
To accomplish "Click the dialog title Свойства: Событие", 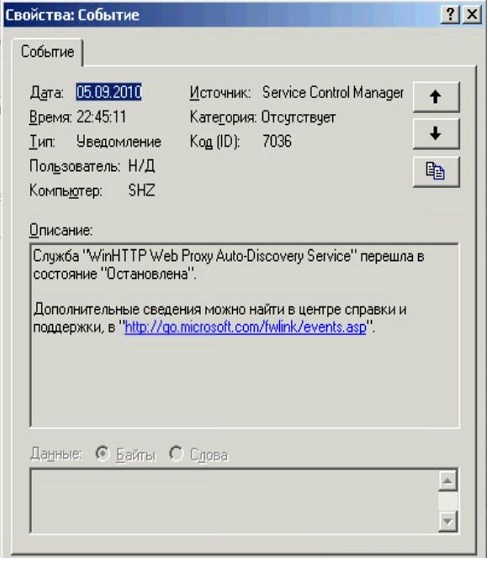I will point(72,15).
